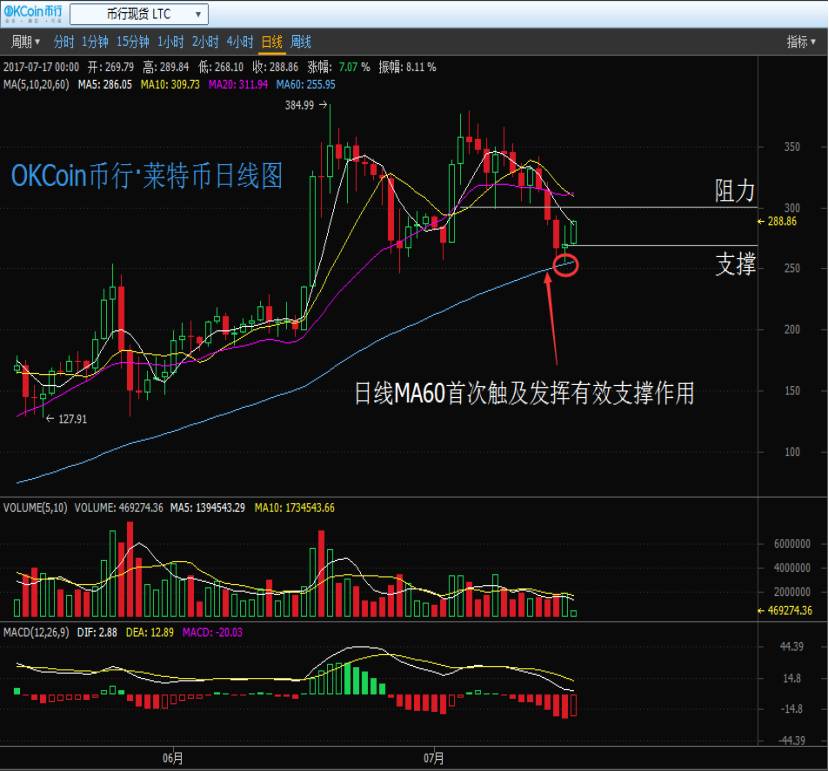Click the 涨幅 7.07 % change value
The width and height of the screenshot is (829, 771).
point(339,67)
